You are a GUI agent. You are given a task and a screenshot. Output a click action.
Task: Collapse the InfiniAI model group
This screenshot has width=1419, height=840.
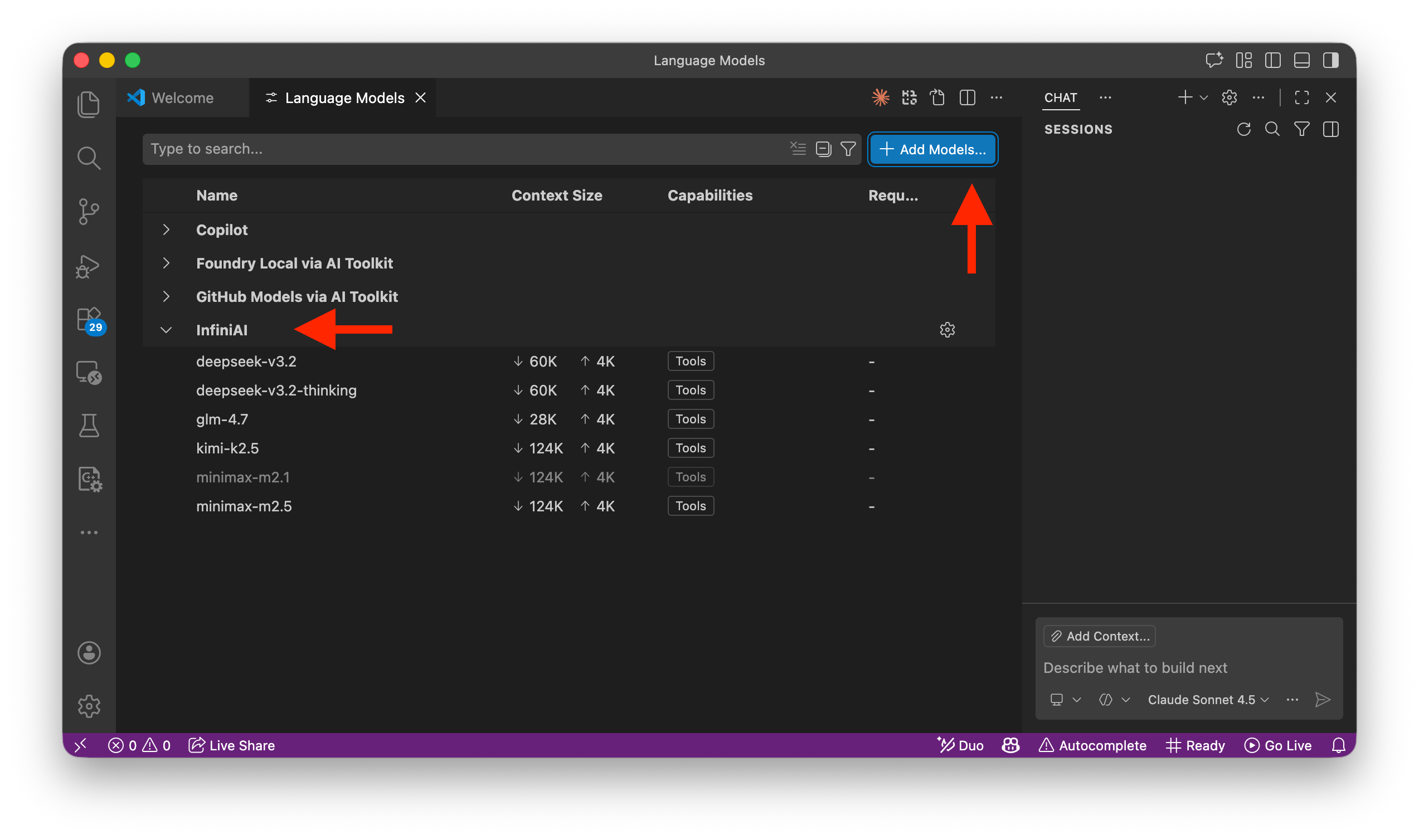coord(166,330)
